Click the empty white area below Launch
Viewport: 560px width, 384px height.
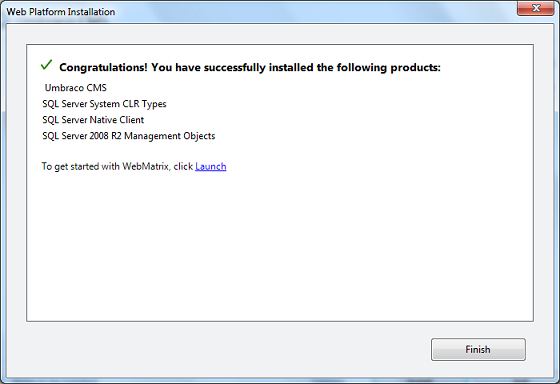pyautogui.click(x=280, y=246)
